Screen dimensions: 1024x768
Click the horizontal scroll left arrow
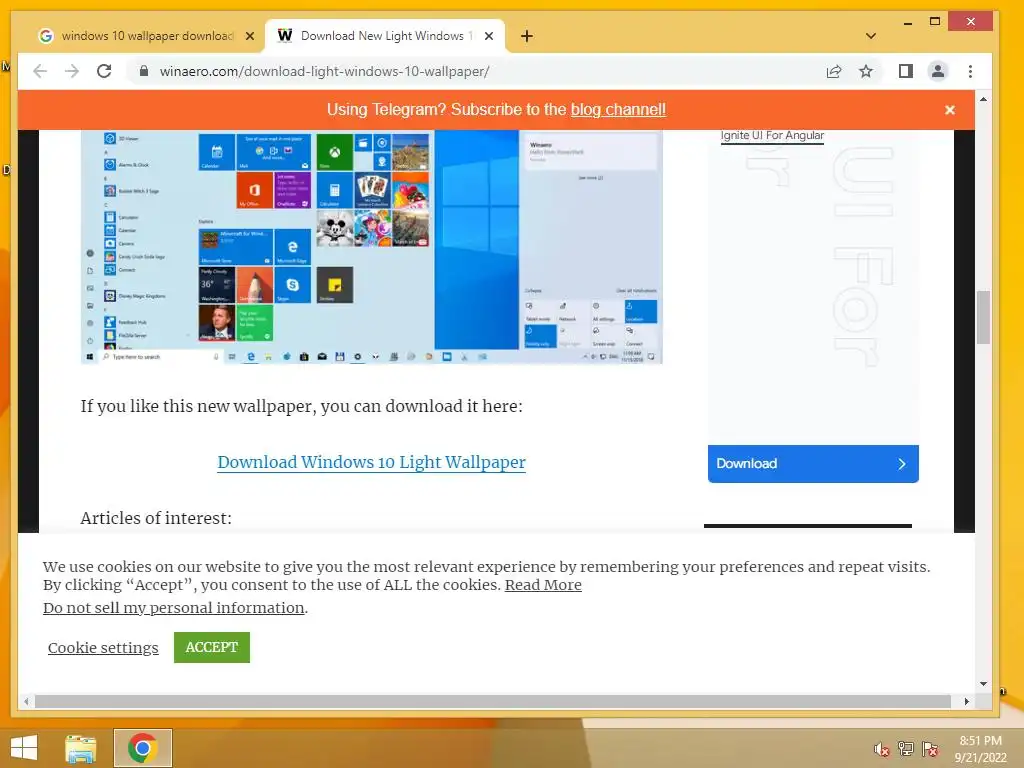click(x=26, y=701)
